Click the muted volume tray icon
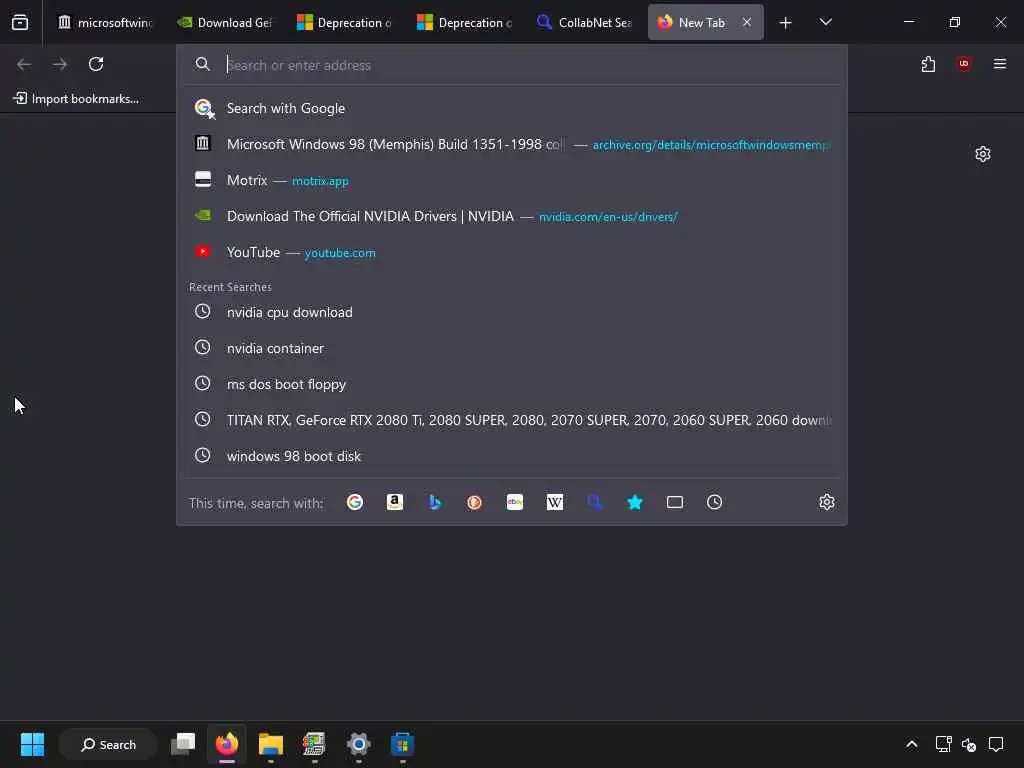The height and width of the screenshot is (768, 1024). [969, 744]
